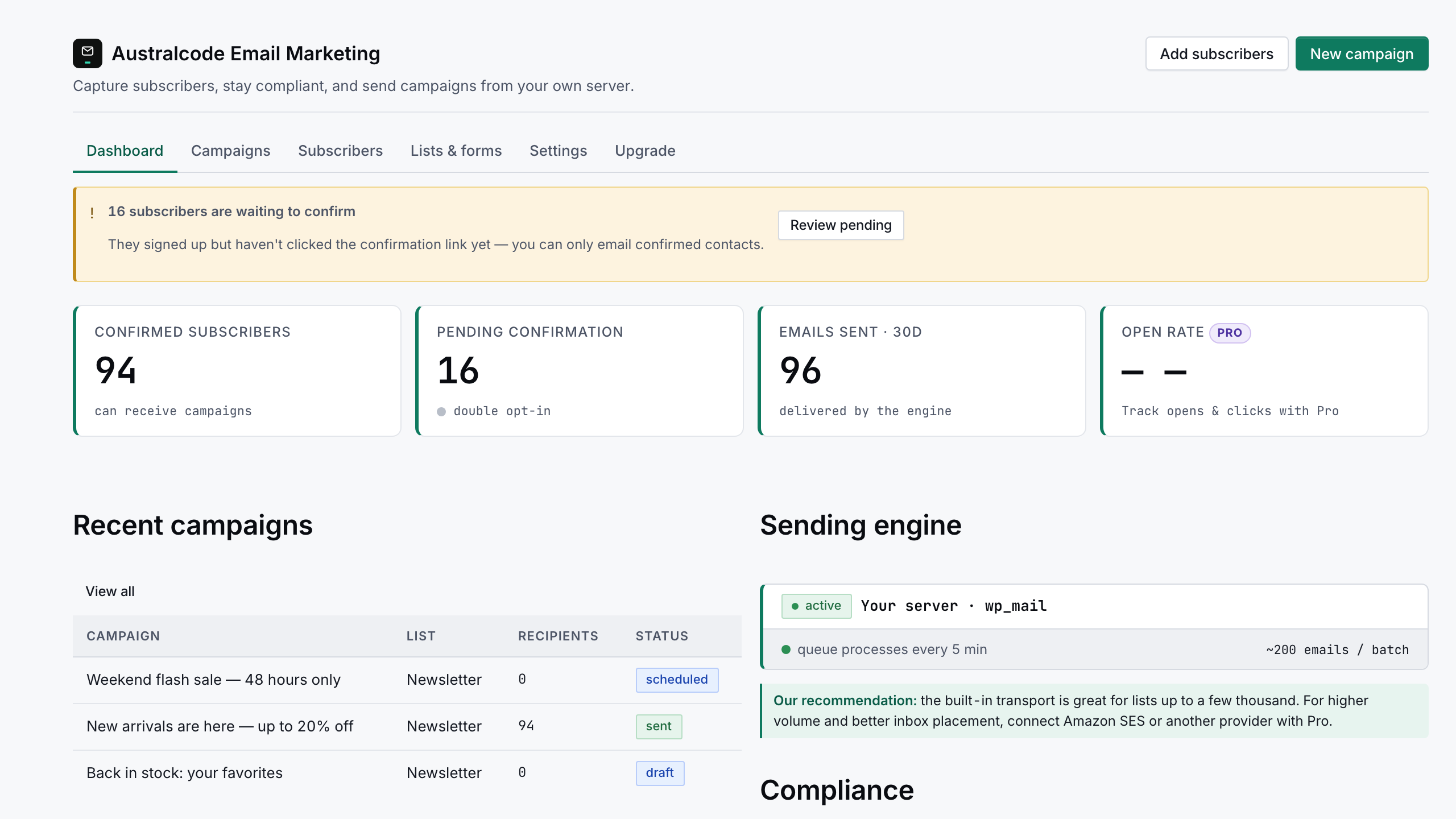Screen dimensions: 1456x819
Task: Click the PRO badge next to Open Rate
Action: [1230, 333]
